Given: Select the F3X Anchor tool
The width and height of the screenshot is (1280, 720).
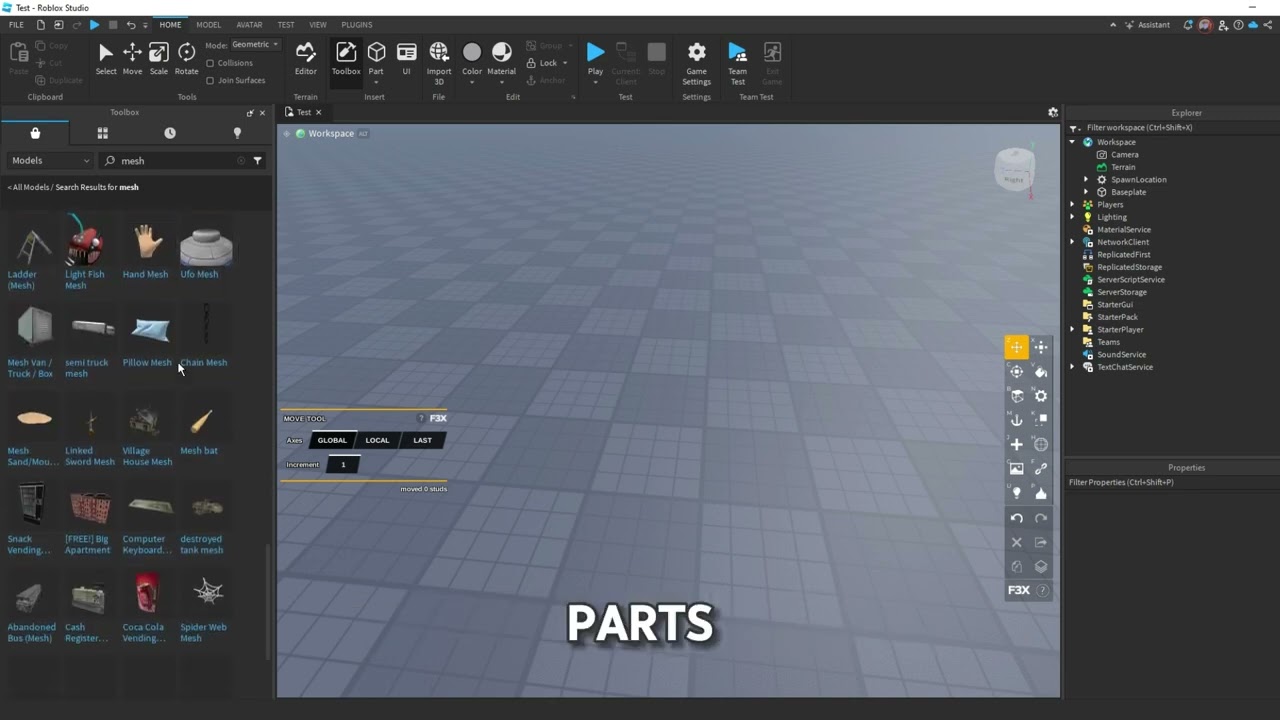Looking at the screenshot, I should [x=1016, y=420].
